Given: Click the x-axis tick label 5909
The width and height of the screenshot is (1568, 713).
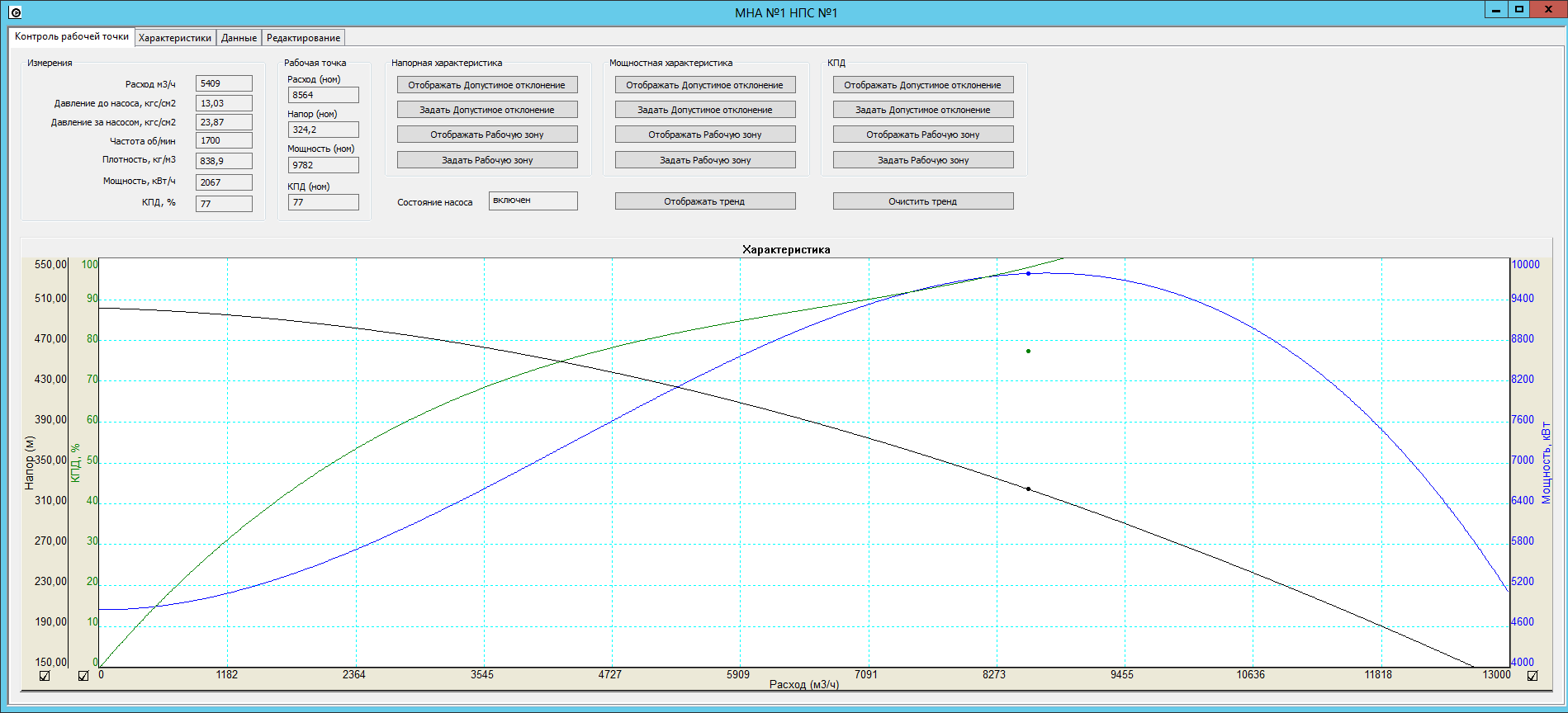Looking at the screenshot, I should click(738, 674).
